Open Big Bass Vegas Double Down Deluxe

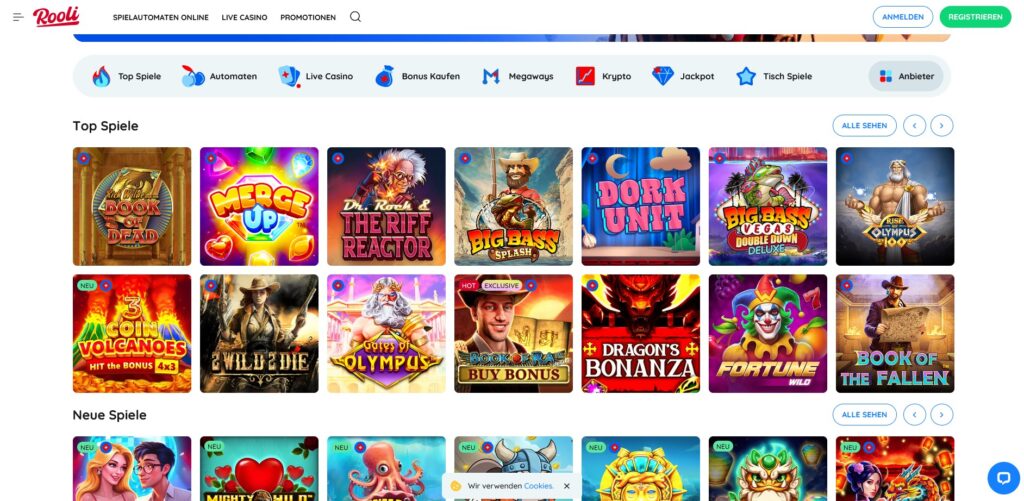pos(768,206)
